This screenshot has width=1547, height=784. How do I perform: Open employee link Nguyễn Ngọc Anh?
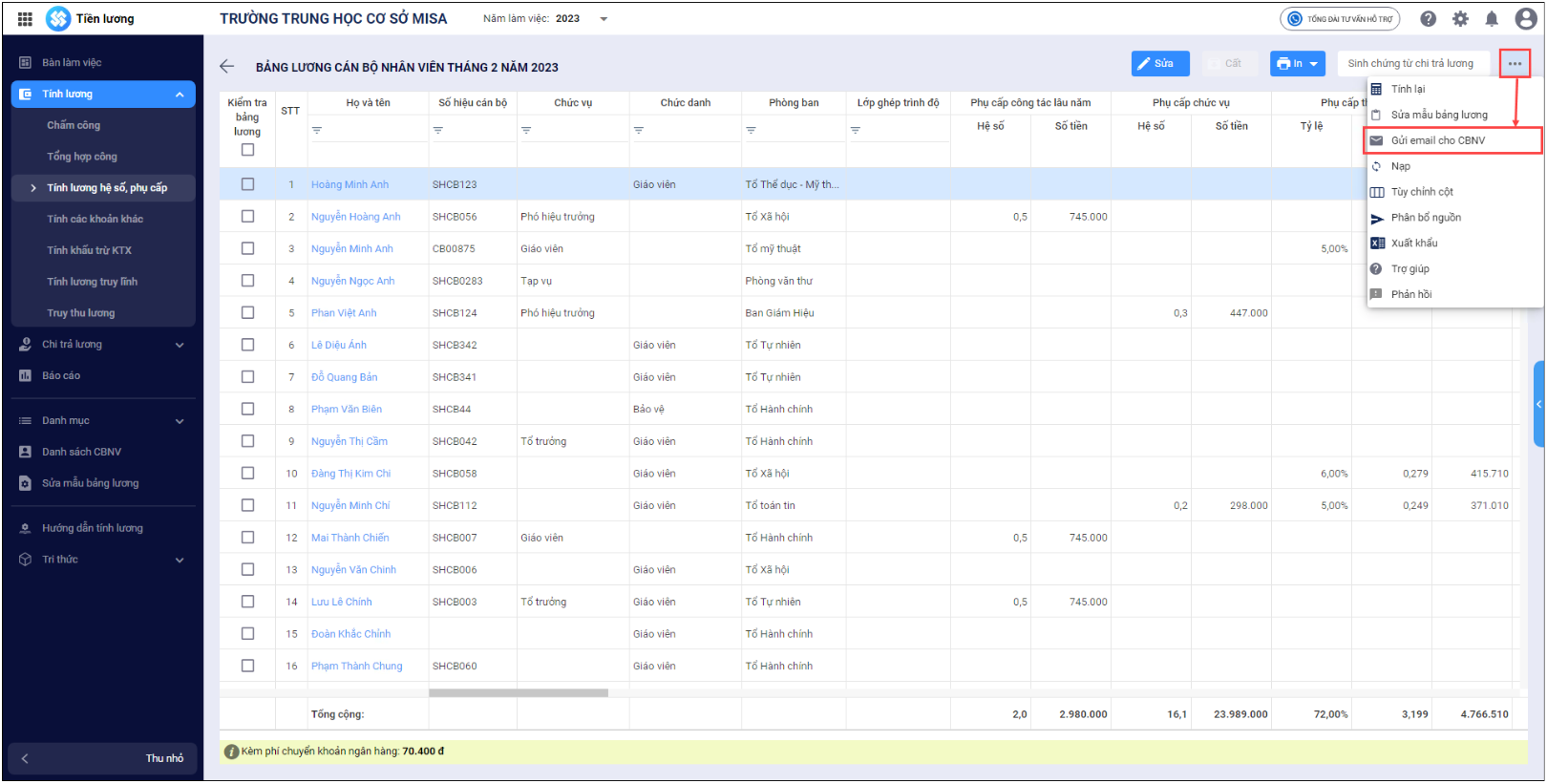pyautogui.click(x=352, y=281)
